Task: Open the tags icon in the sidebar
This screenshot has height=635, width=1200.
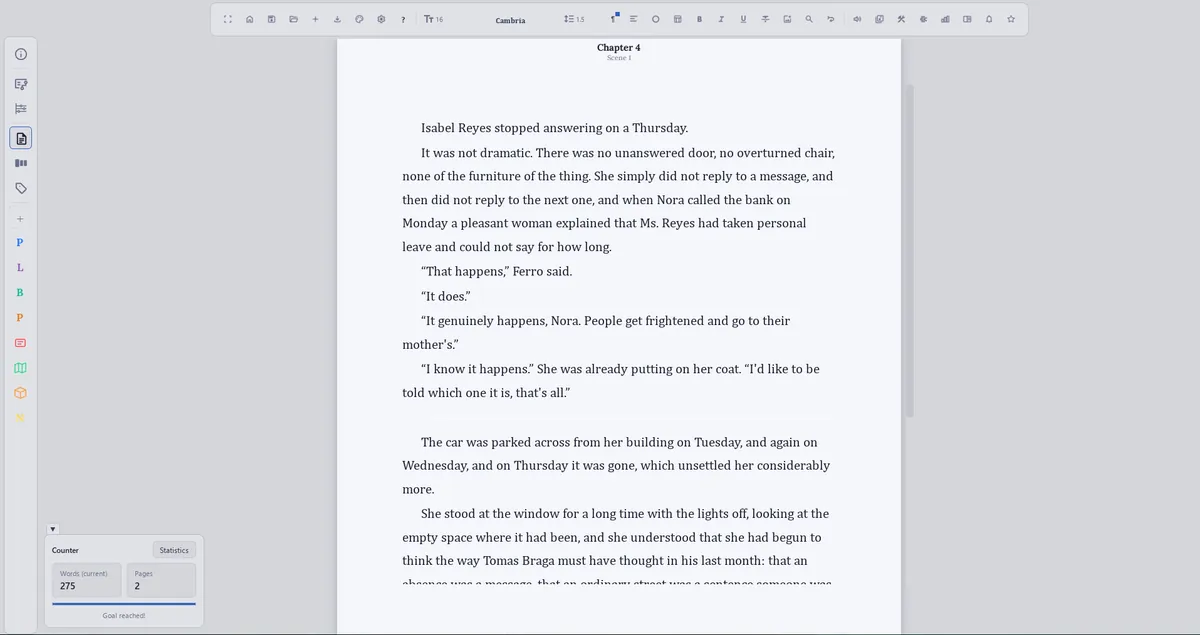Action: (21, 188)
